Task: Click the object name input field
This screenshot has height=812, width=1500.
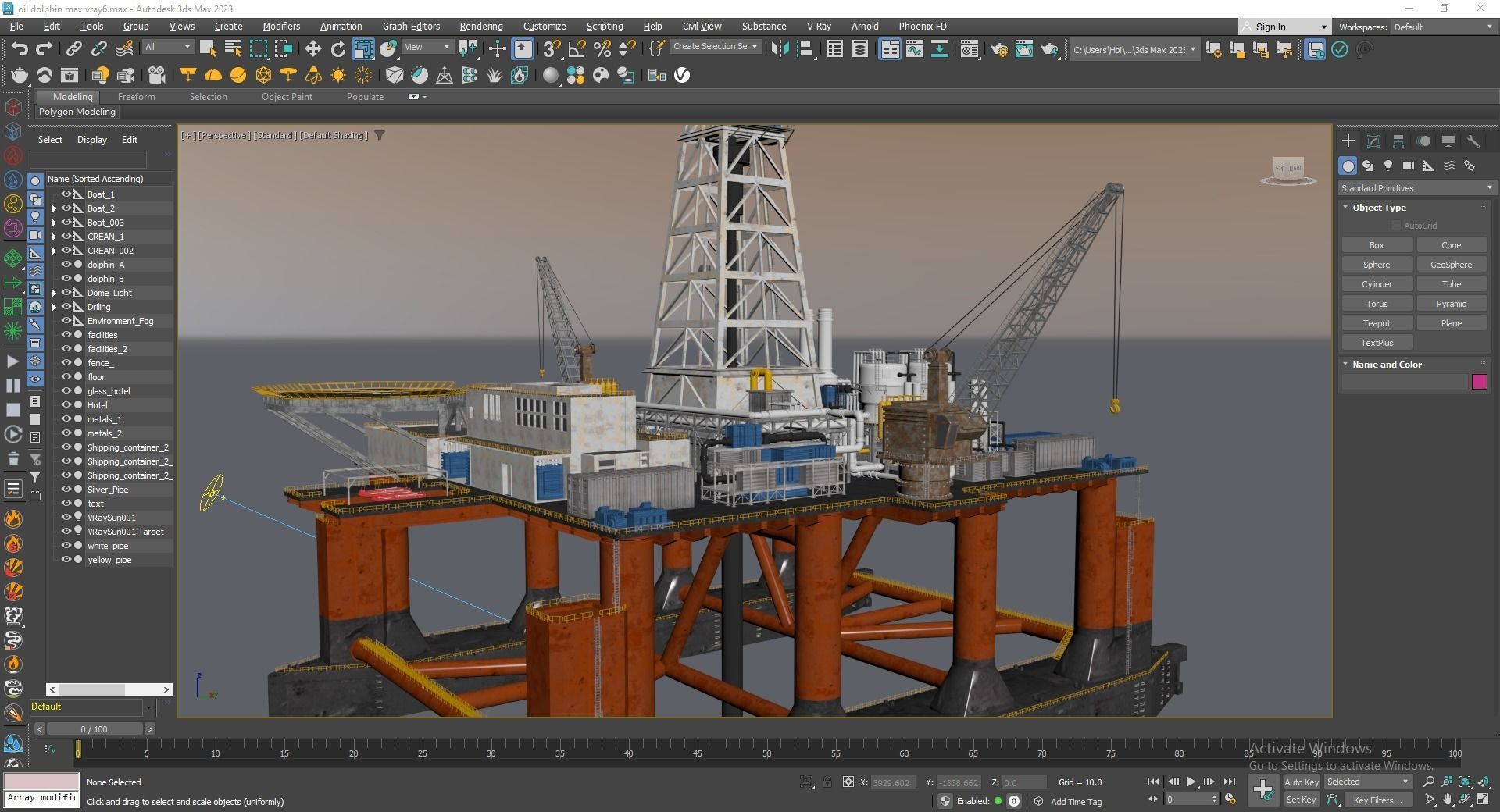Action: pos(1405,382)
